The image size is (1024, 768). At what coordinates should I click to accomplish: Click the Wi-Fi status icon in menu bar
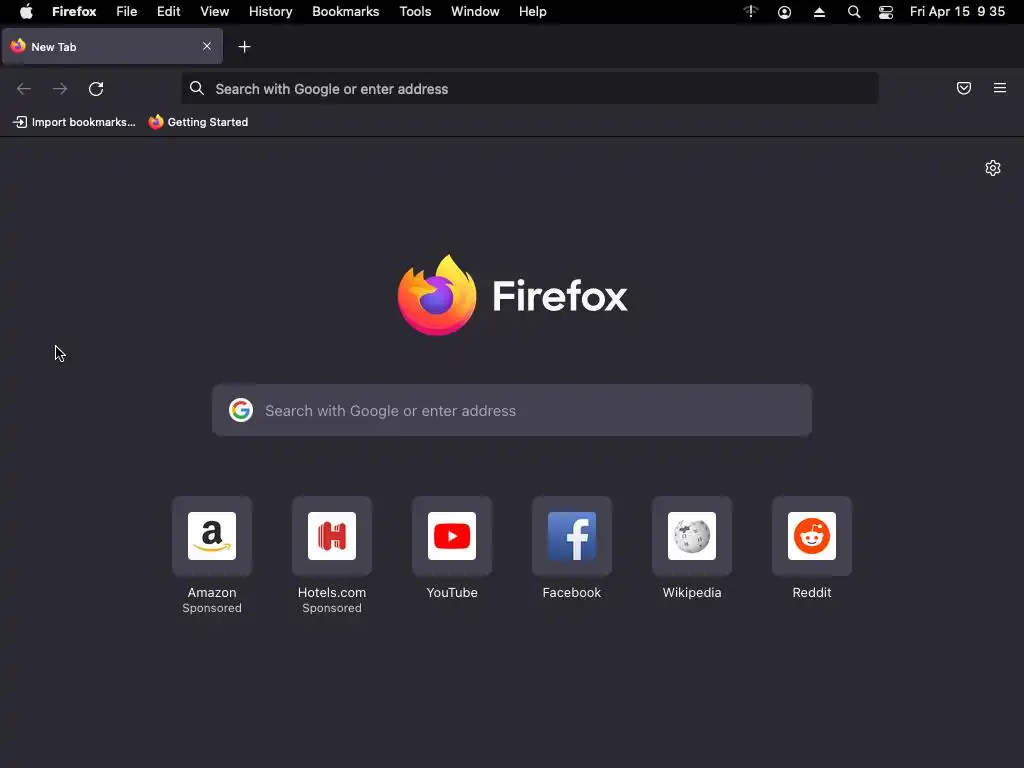[x=751, y=11]
